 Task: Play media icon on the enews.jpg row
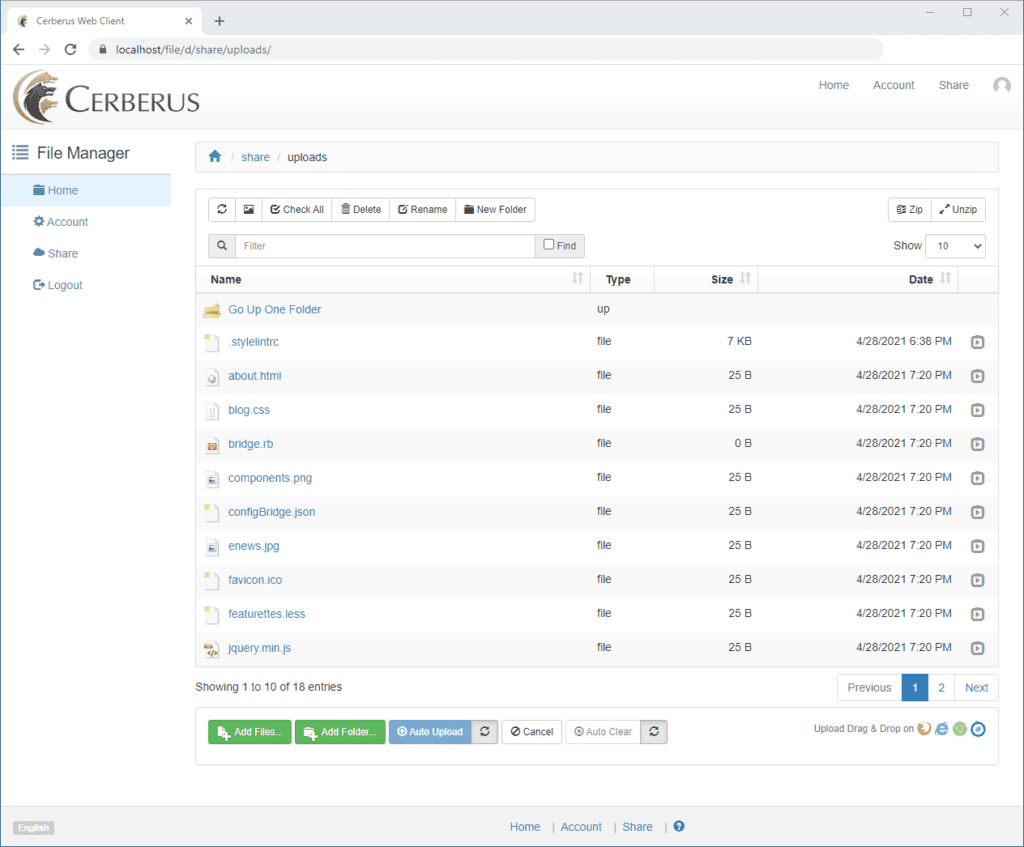click(x=977, y=546)
